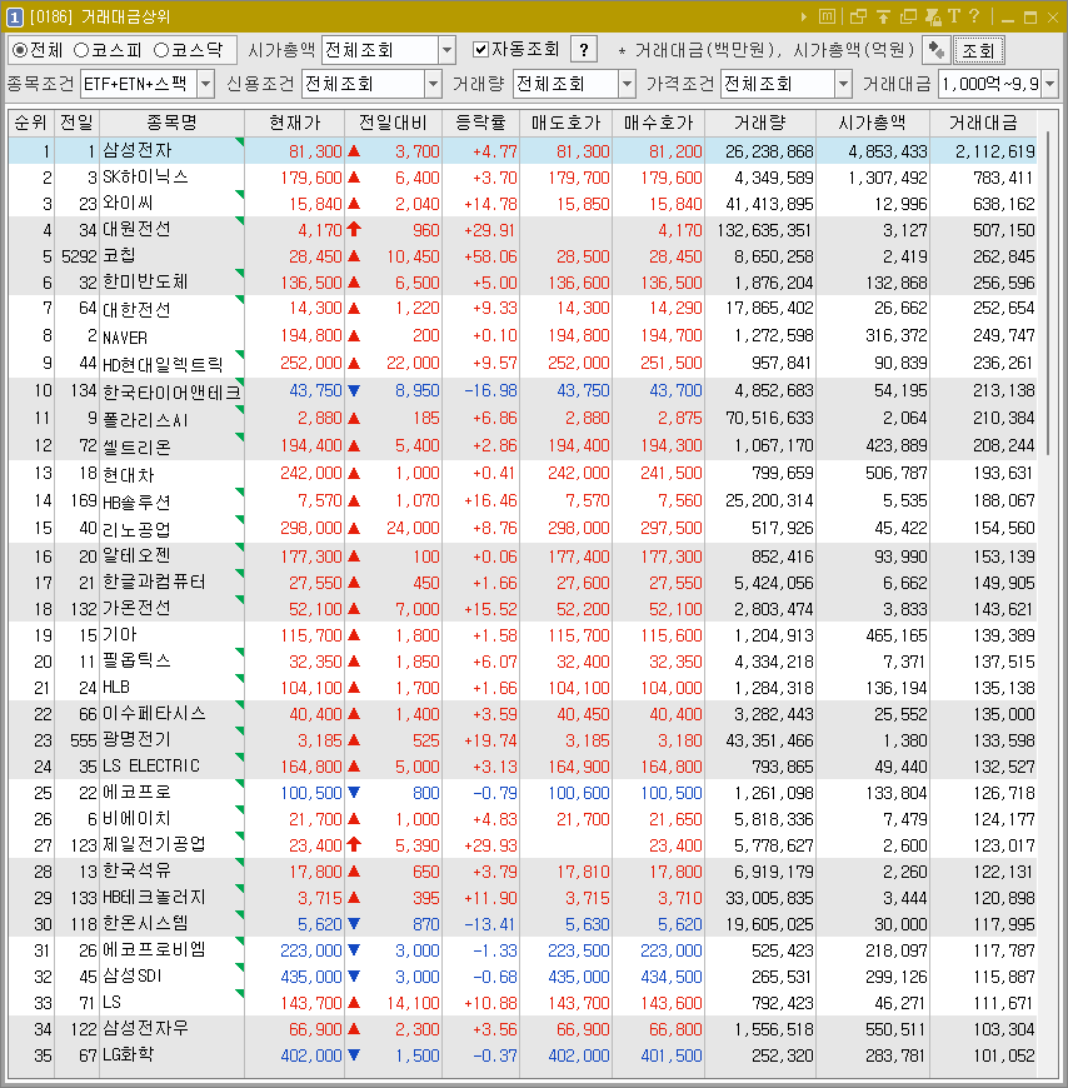Sort by the 종목명 column header
The width and height of the screenshot is (1068, 1088).
172,123
